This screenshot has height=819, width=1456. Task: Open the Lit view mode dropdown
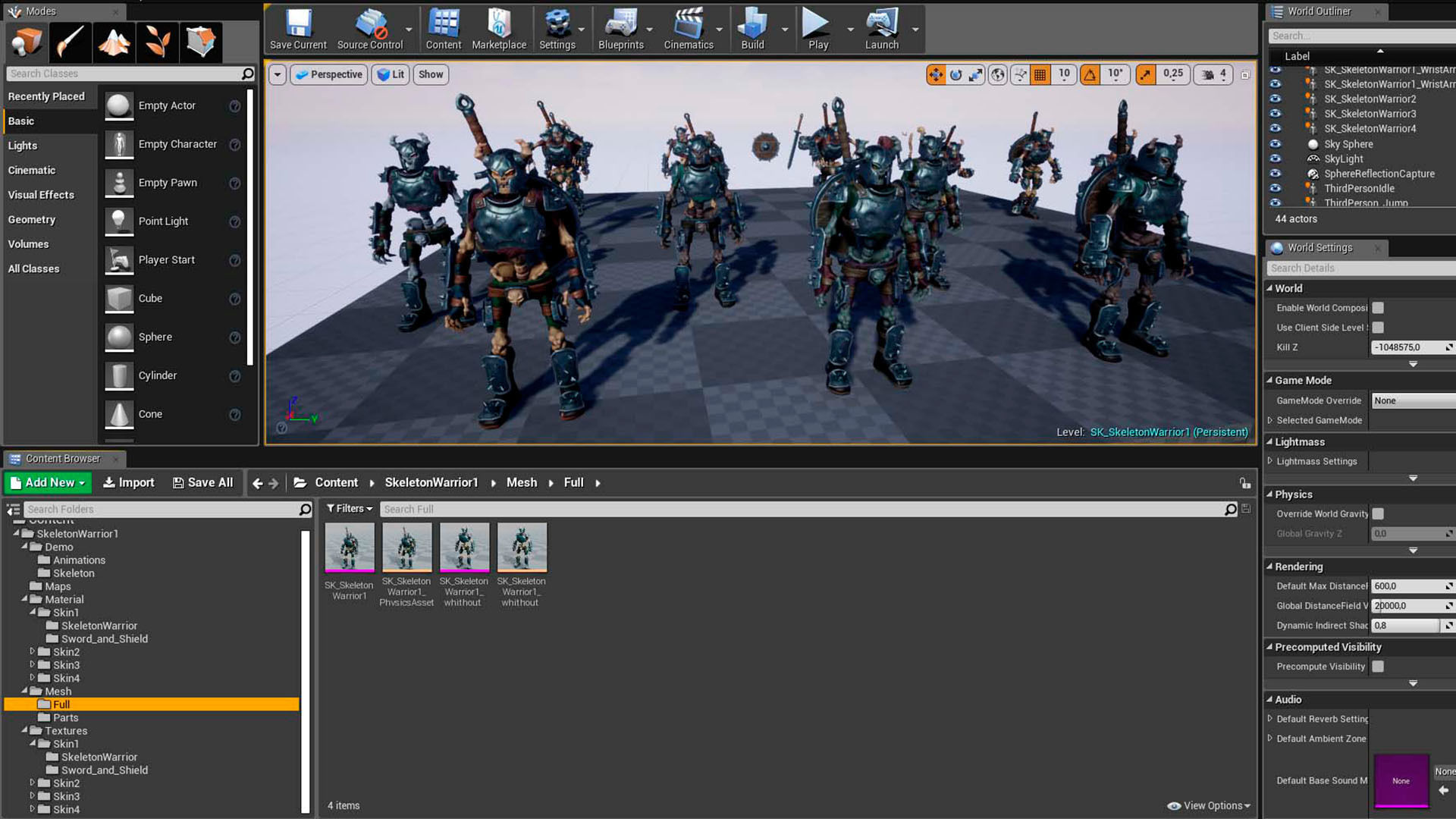point(391,74)
